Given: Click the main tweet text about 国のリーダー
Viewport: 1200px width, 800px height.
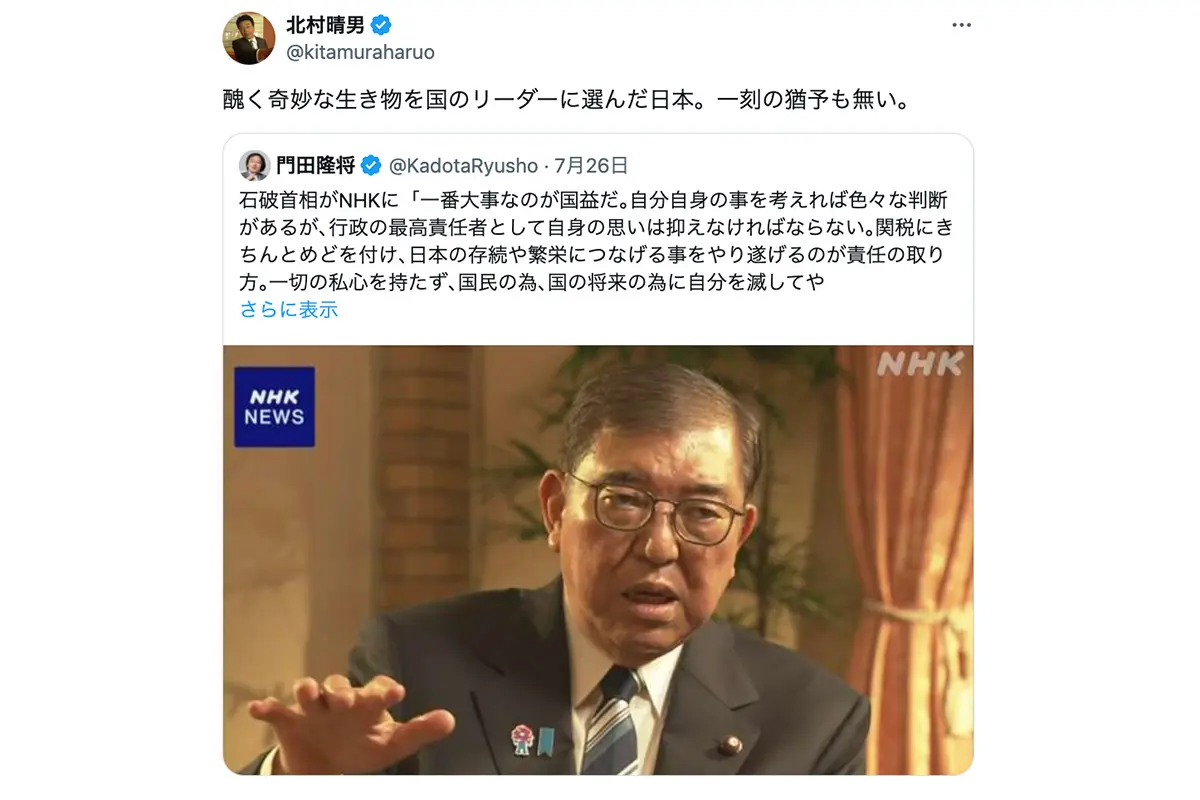Looking at the screenshot, I should [565, 101].
